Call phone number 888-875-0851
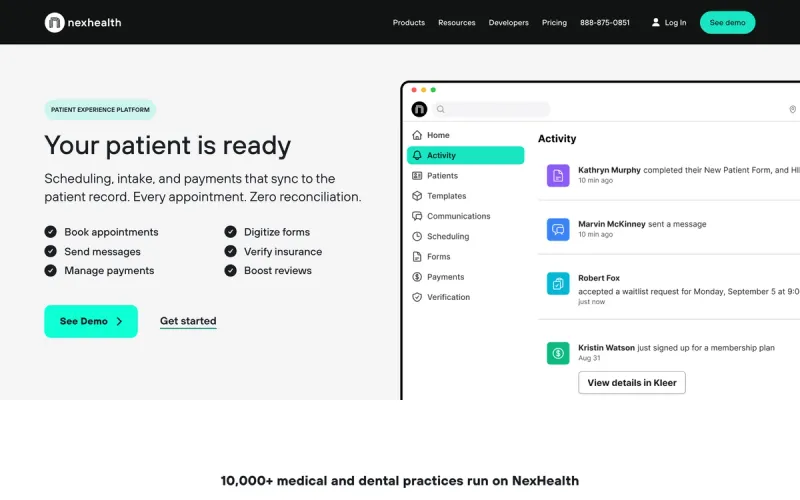Viewport: 800px width, 500px height. point(605,22)
